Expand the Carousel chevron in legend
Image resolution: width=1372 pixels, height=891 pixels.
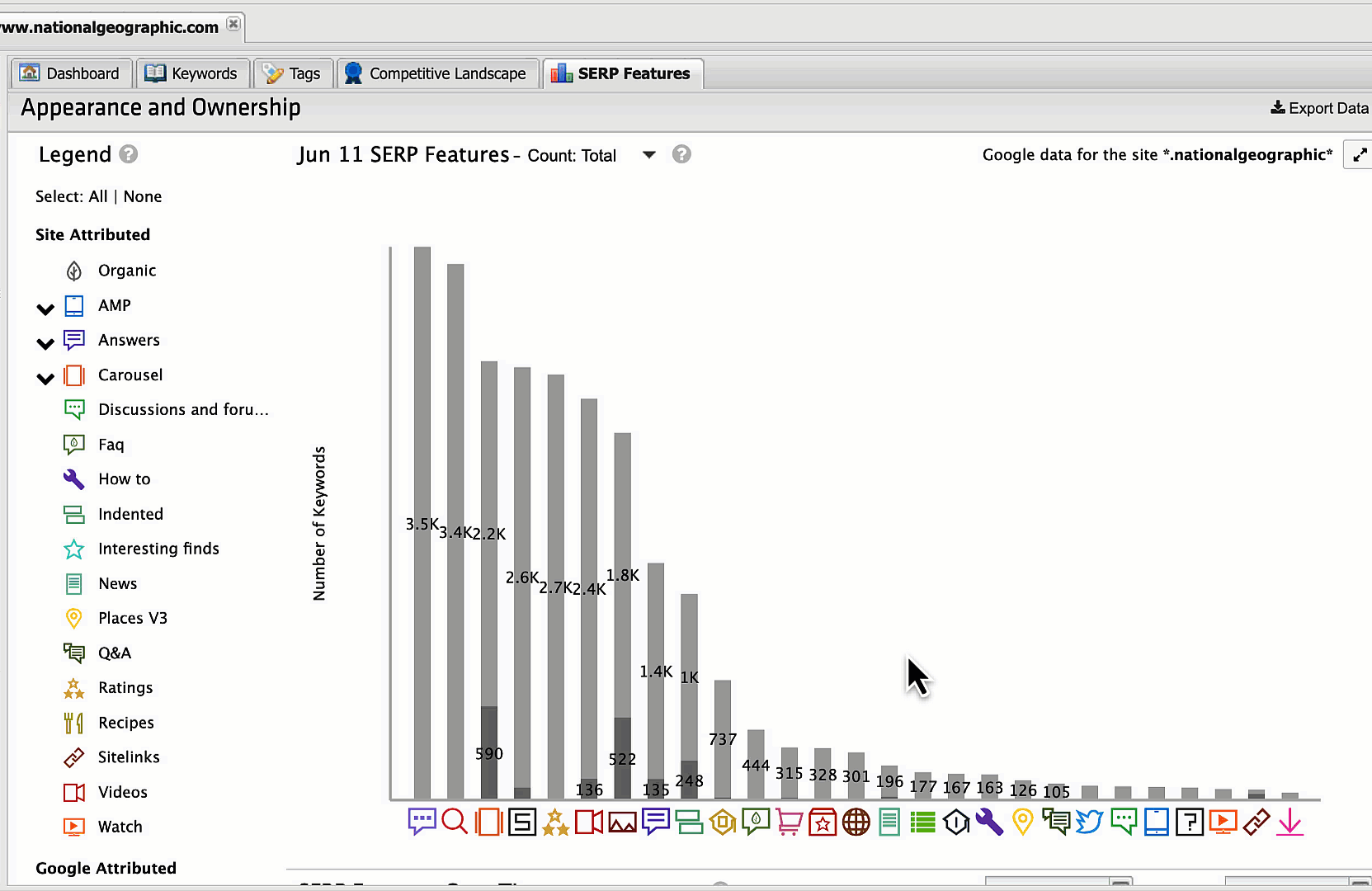point(45,379)
